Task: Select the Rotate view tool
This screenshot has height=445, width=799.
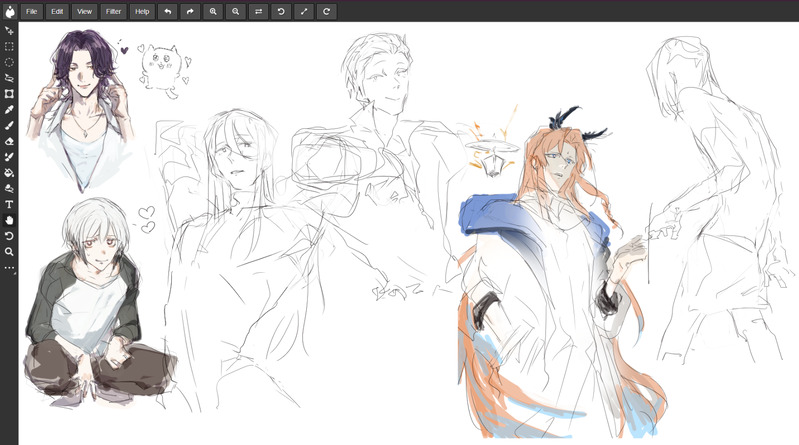Action: point(9,236)
